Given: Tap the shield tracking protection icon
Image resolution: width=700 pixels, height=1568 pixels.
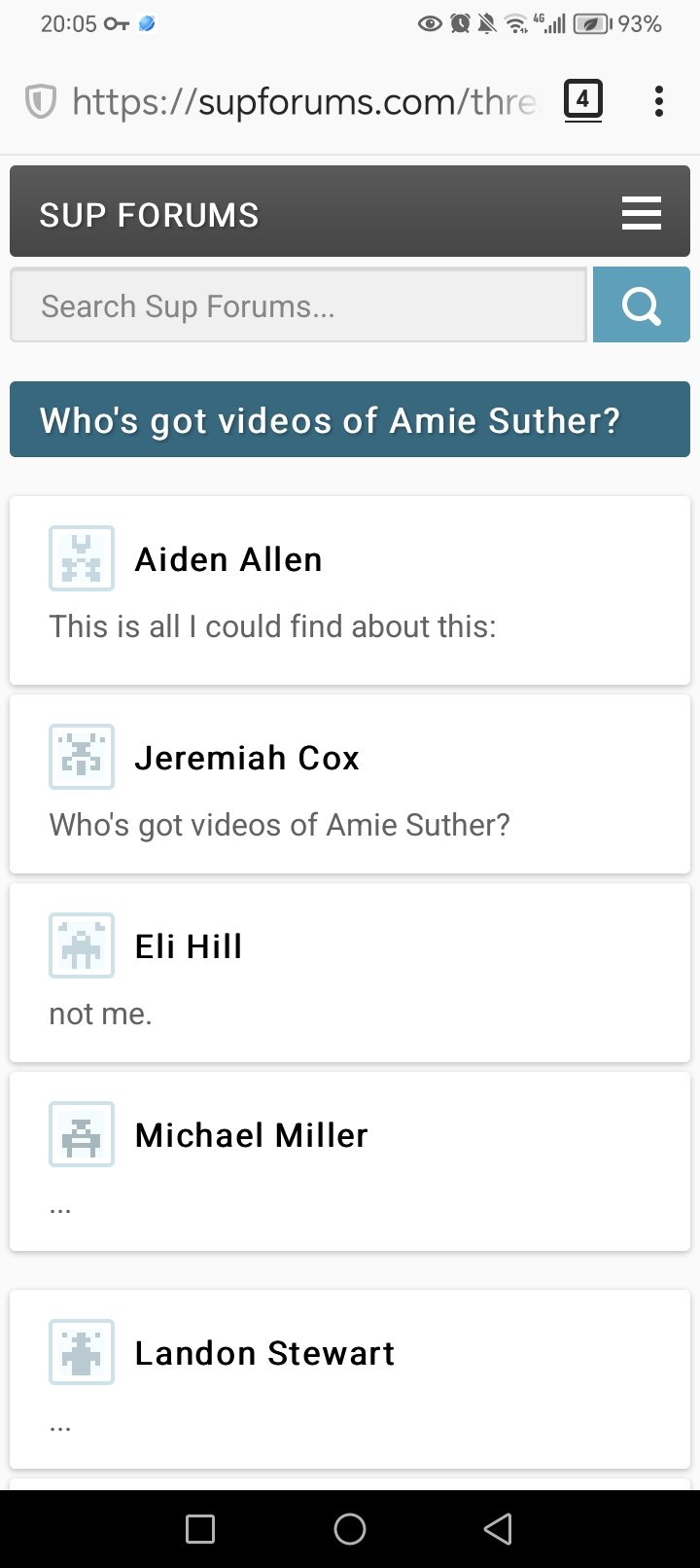Looking at the screenshot, I should (40, 101).
